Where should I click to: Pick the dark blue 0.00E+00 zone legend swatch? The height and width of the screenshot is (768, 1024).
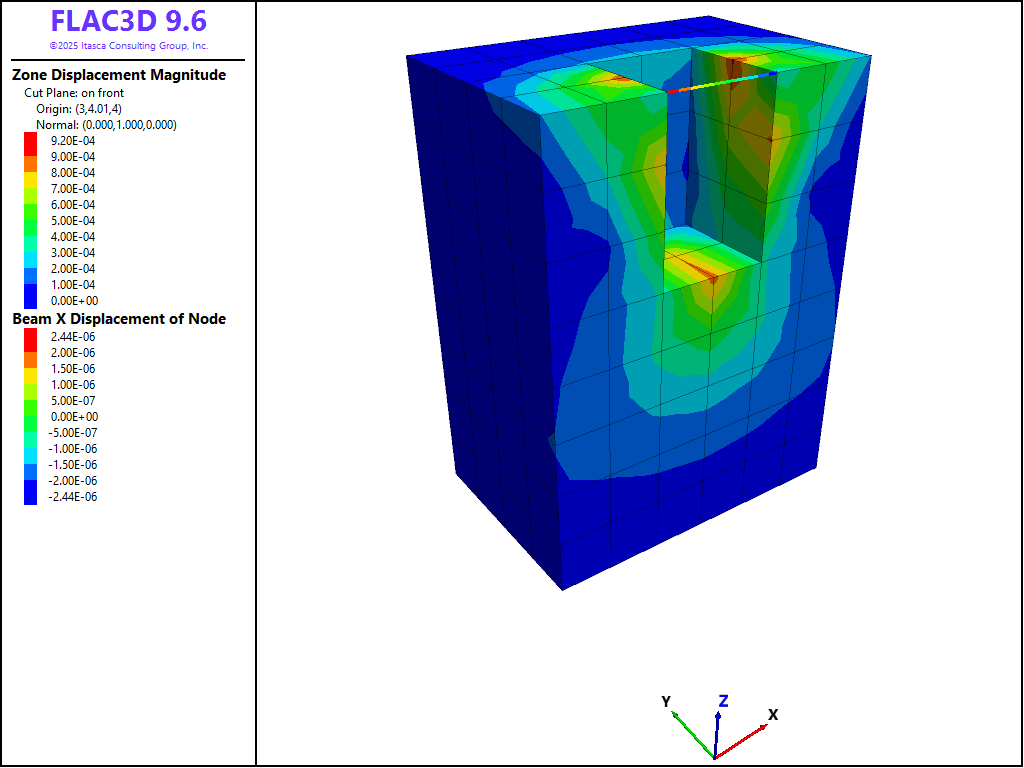(30, 300)
